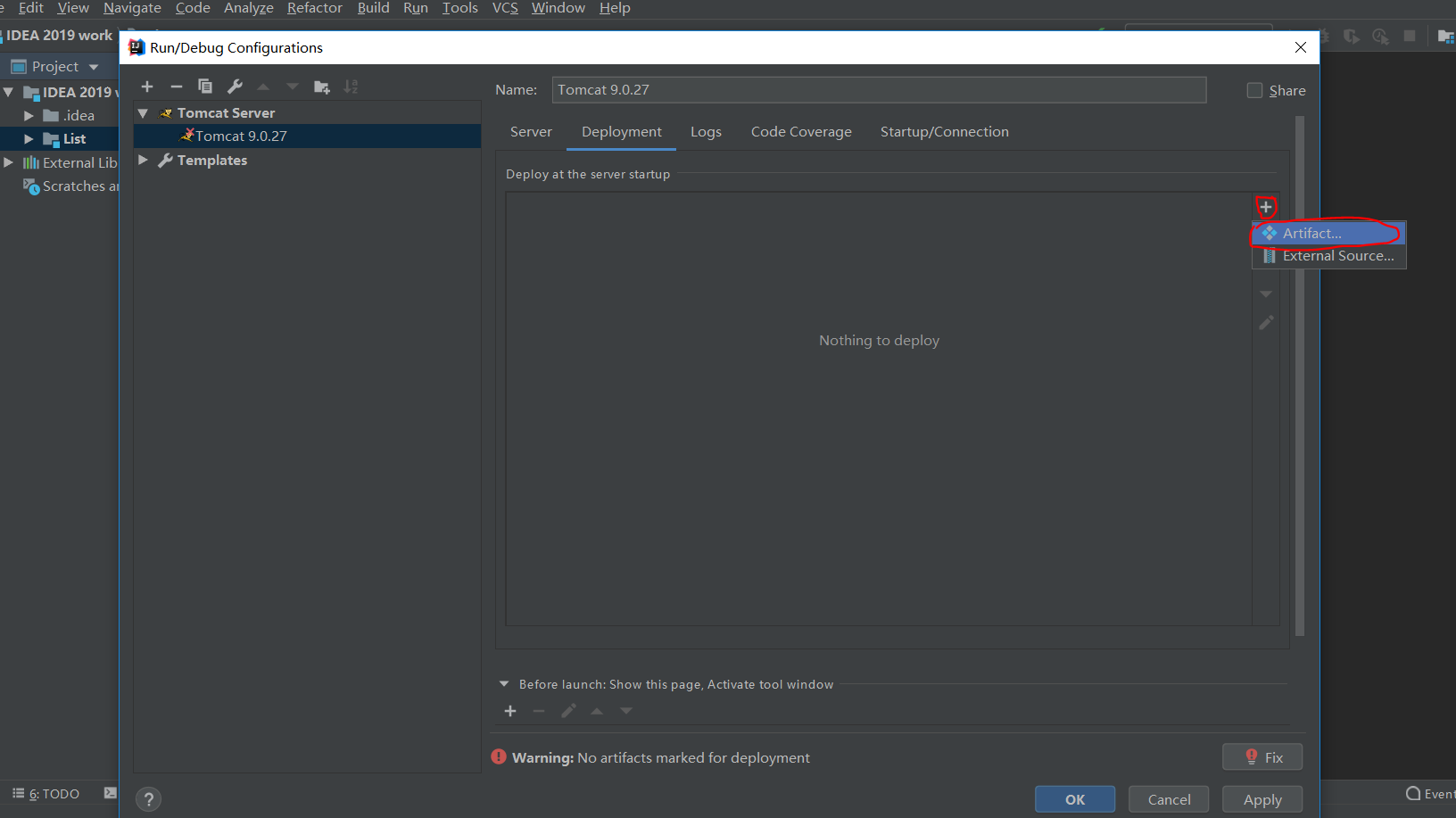
Task: Expand .idea folder in project tree
Action: (29, 116)
